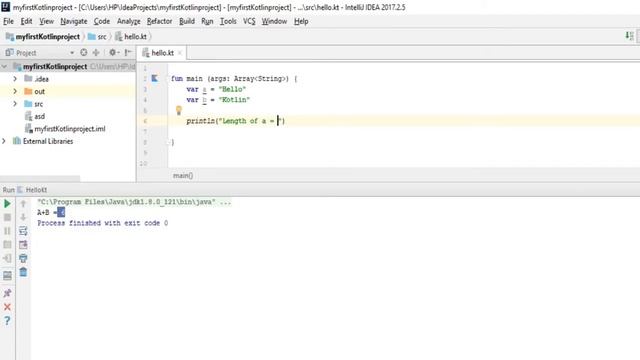
Task: Click the main() breadcrumb below editor
Action: tap(182, 176)
